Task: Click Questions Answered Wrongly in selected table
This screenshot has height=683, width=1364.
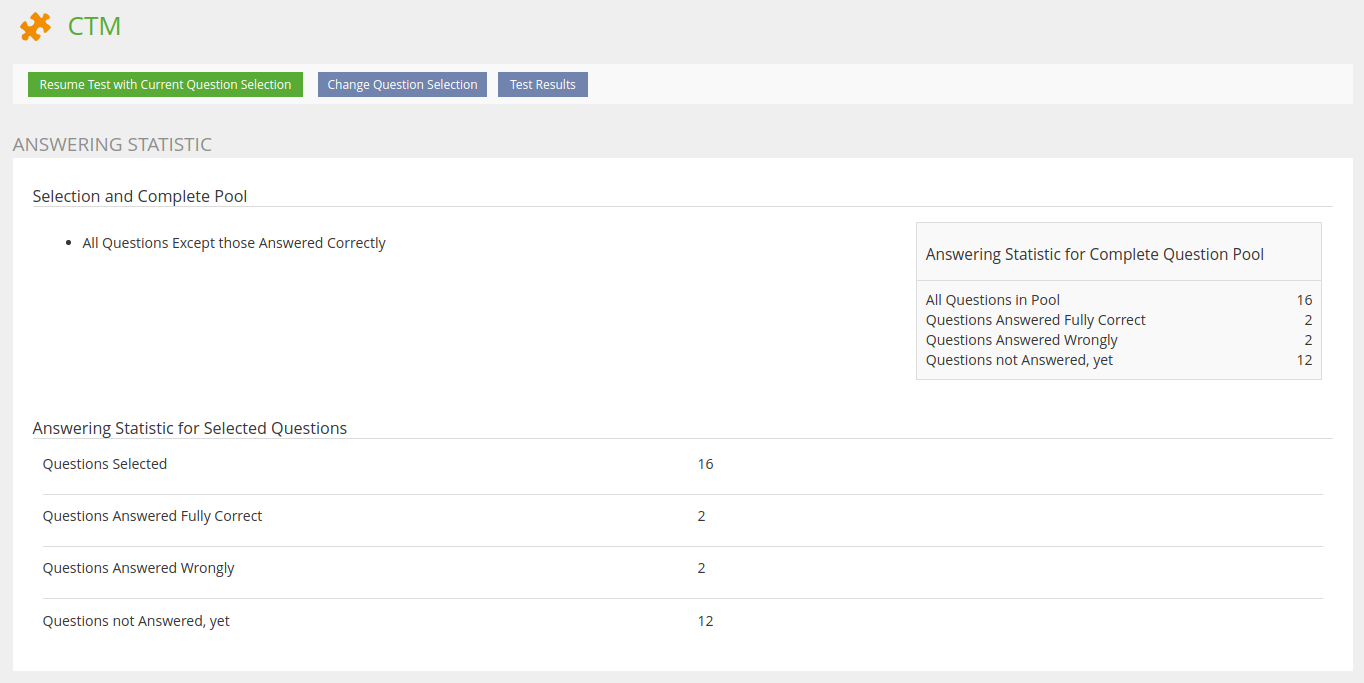Action: click(x=138, y=568)
